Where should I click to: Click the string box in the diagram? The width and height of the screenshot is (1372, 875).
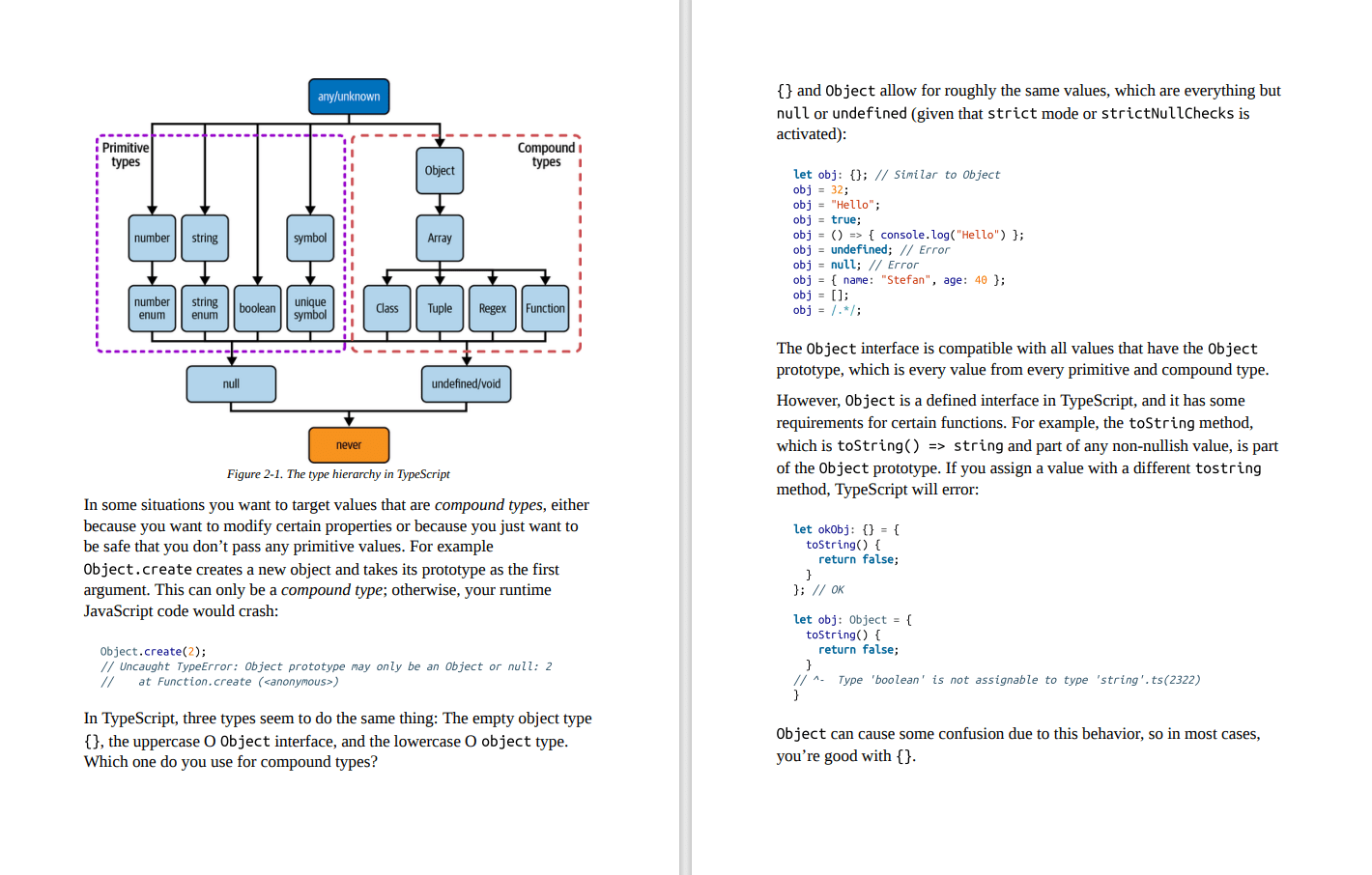coord(205,238)
